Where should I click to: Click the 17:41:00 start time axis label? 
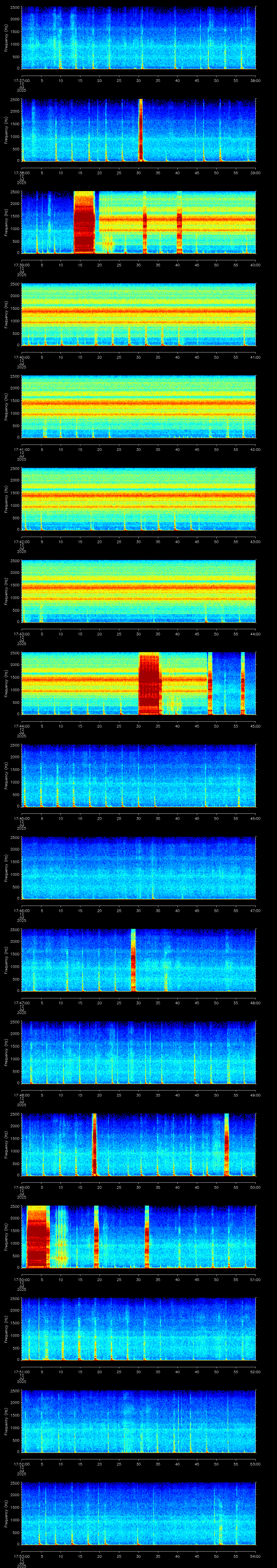tap(21, 450)
